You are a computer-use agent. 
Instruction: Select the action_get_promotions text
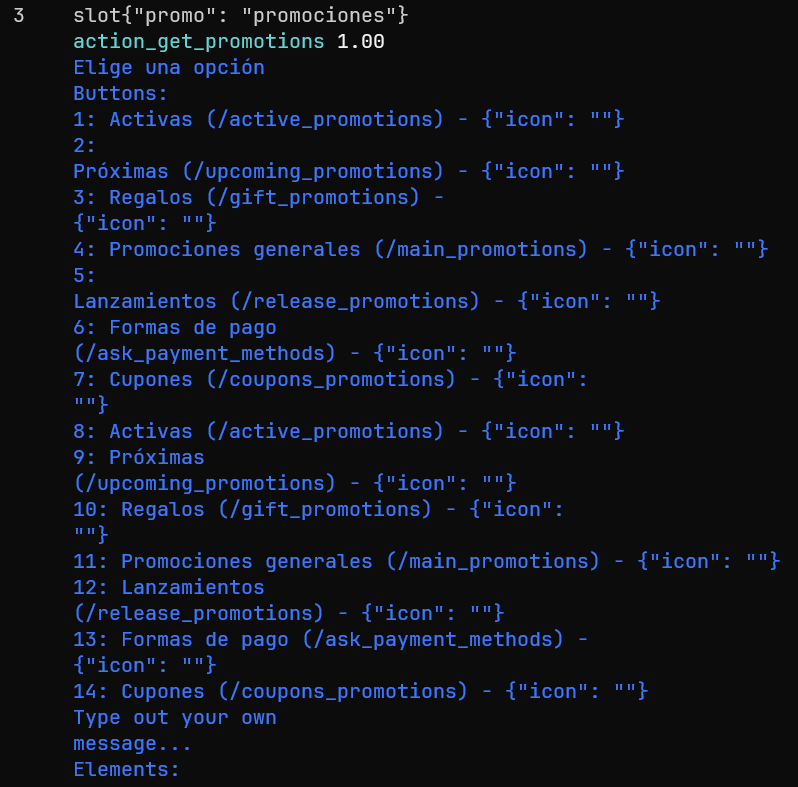pos(198,42)
